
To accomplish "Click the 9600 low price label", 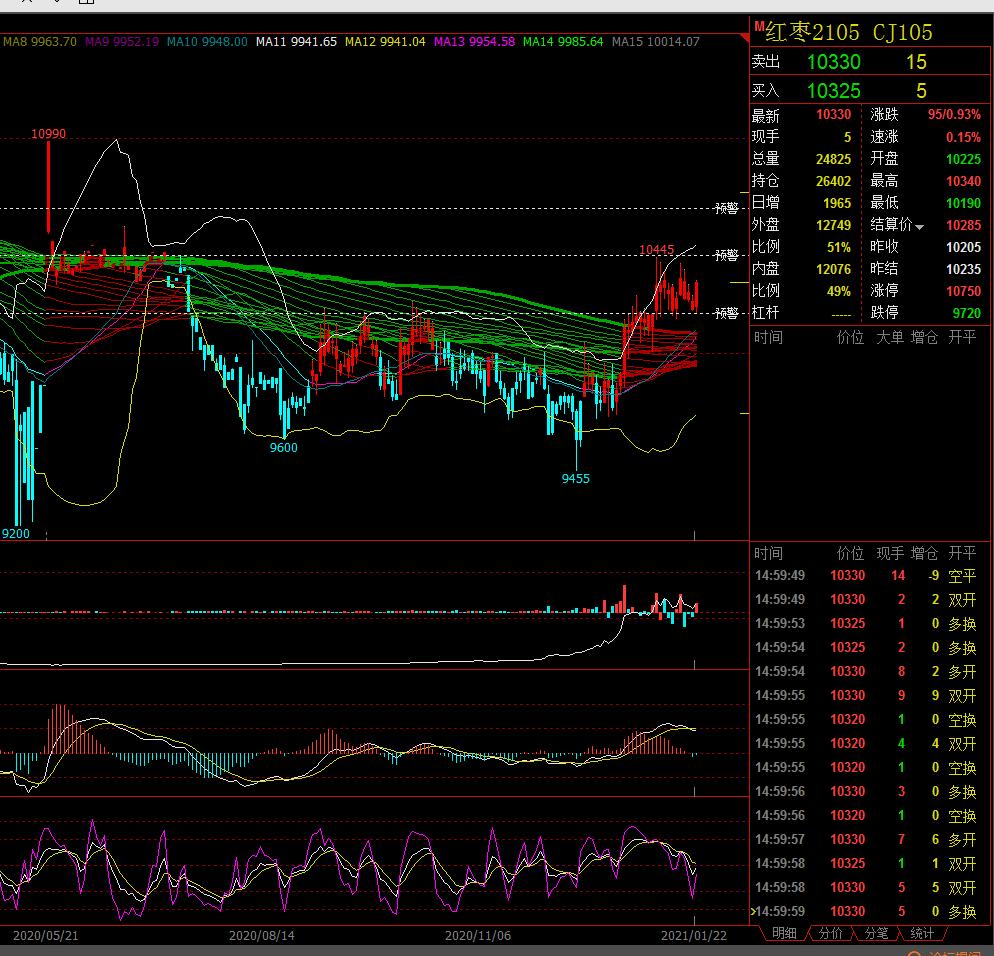I will pyautogui.click(x=283, y=448).
